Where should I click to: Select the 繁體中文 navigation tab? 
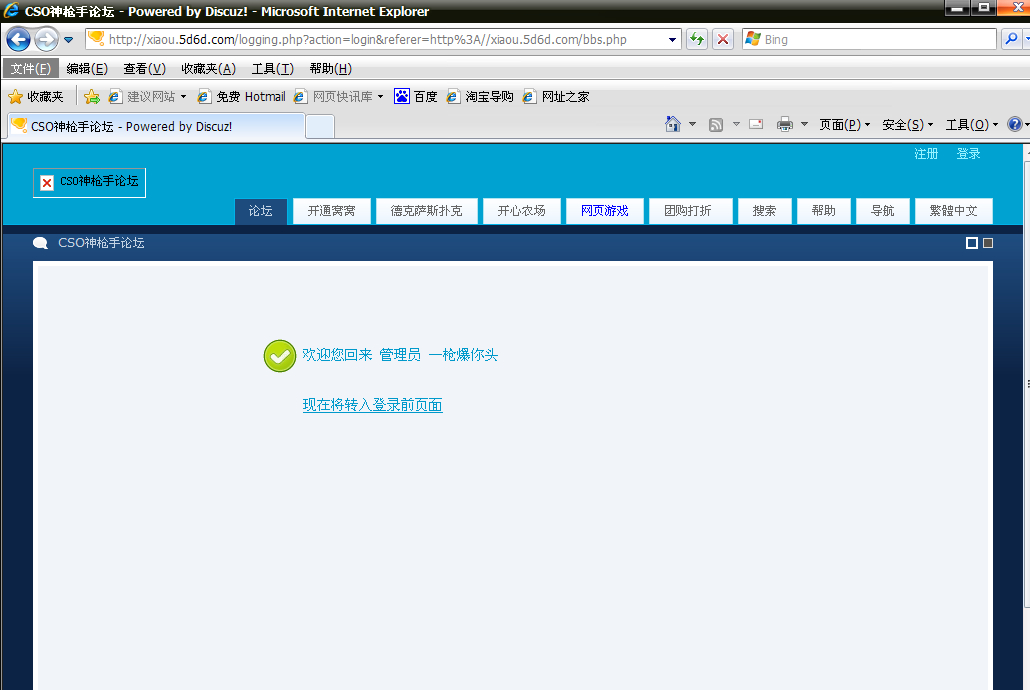(954, 211)
